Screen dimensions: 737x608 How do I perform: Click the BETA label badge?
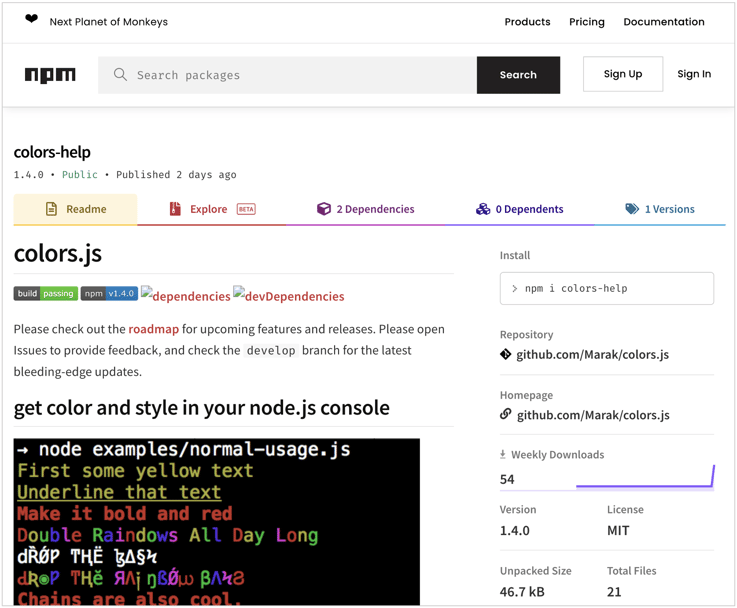click(x=246, y=209)
